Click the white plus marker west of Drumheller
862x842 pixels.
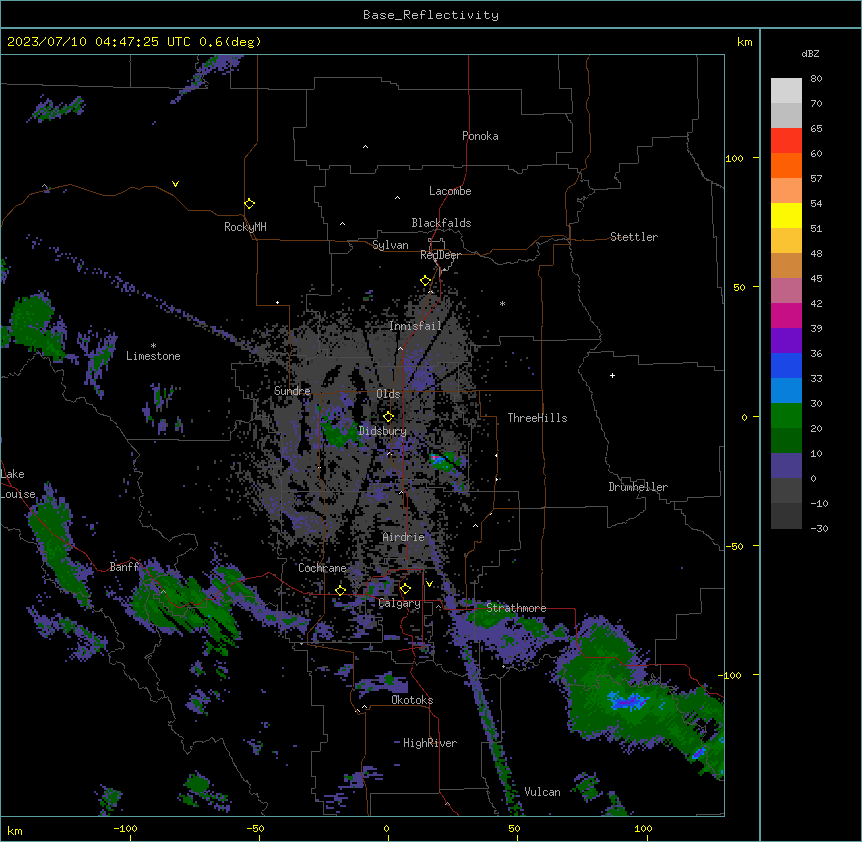point(612,375)
